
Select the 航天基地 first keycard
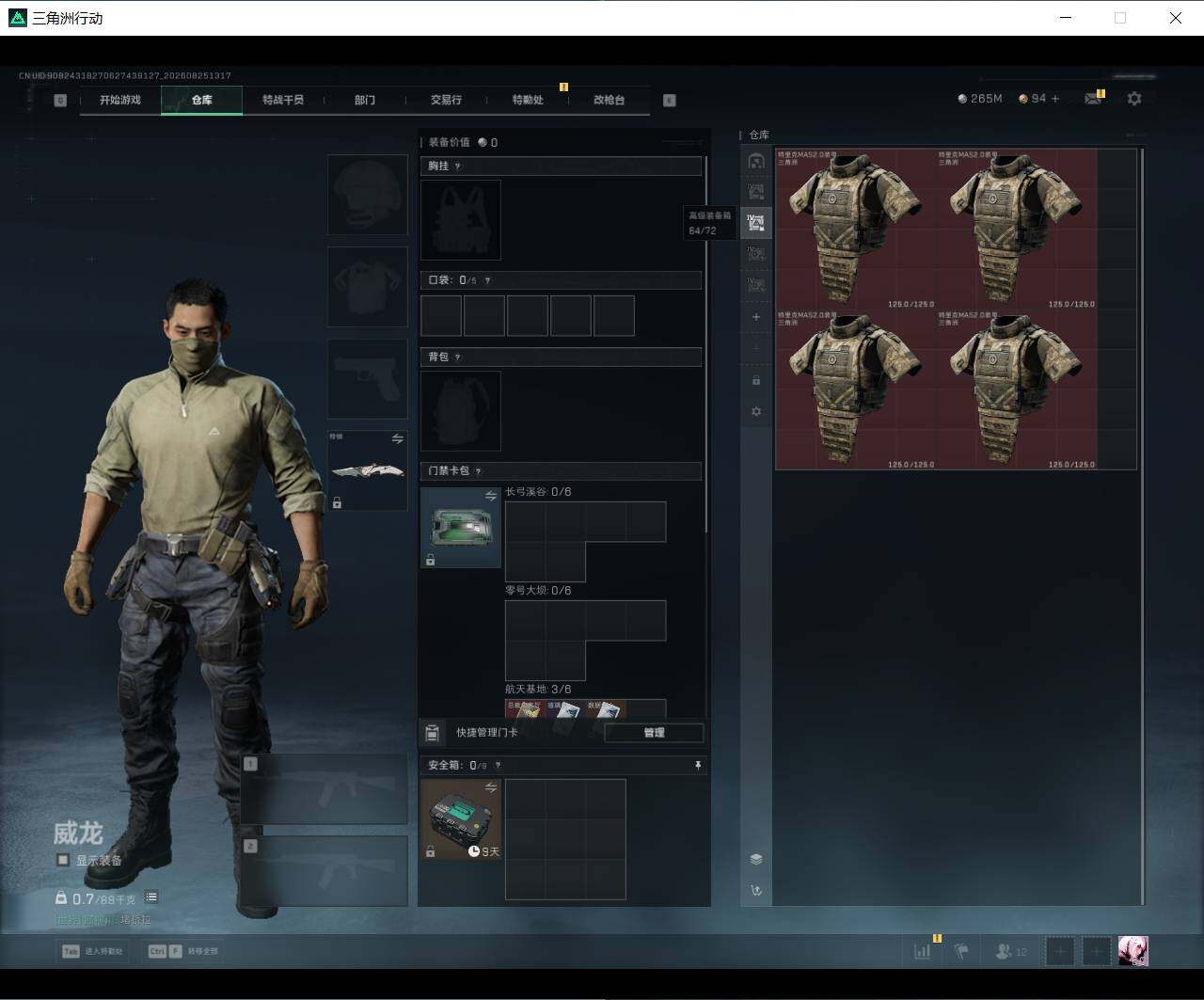point(525,709)
